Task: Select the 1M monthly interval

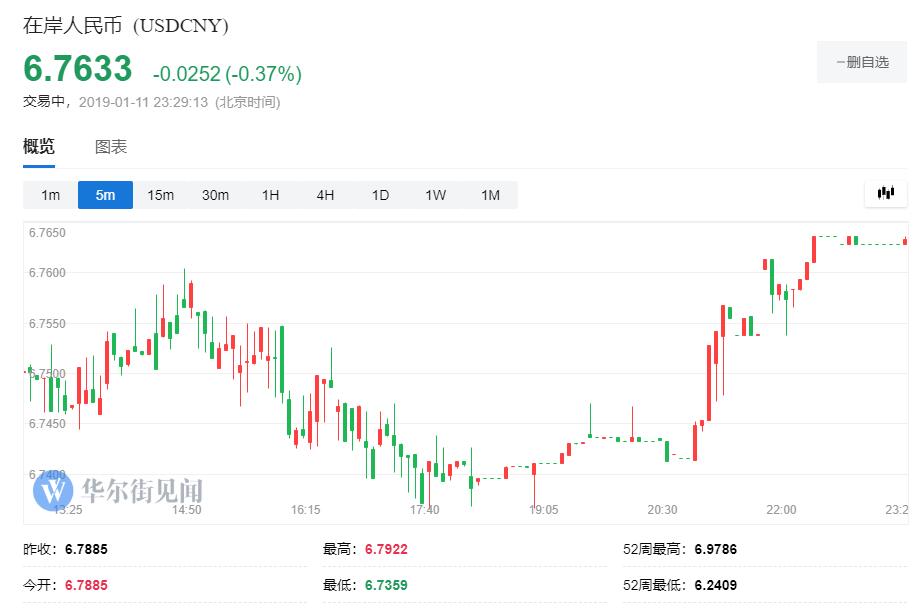Action: point(490,195)
